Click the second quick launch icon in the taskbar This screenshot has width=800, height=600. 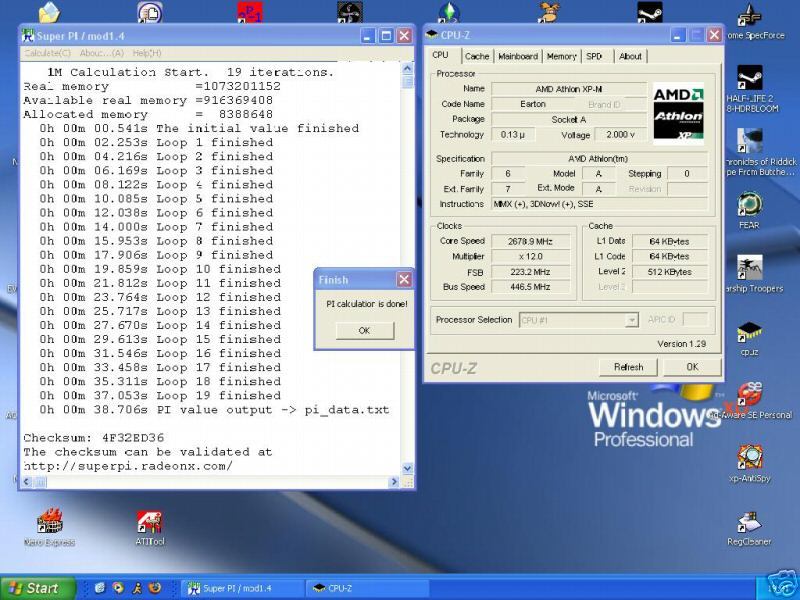point(118,588)
